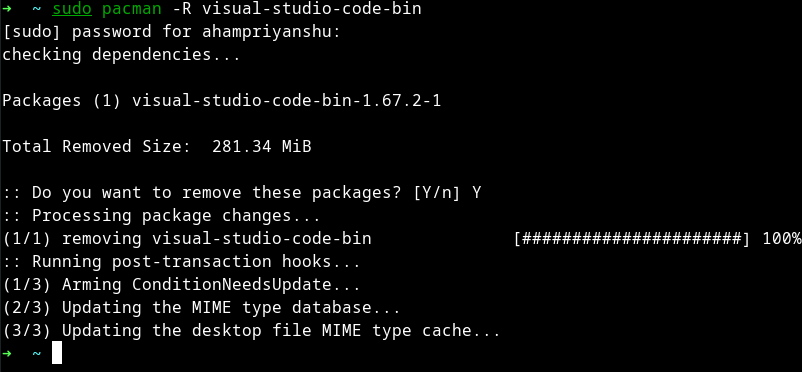Click the Arming ConditionNeedsUpdate hook line

(x=182, y=285)
